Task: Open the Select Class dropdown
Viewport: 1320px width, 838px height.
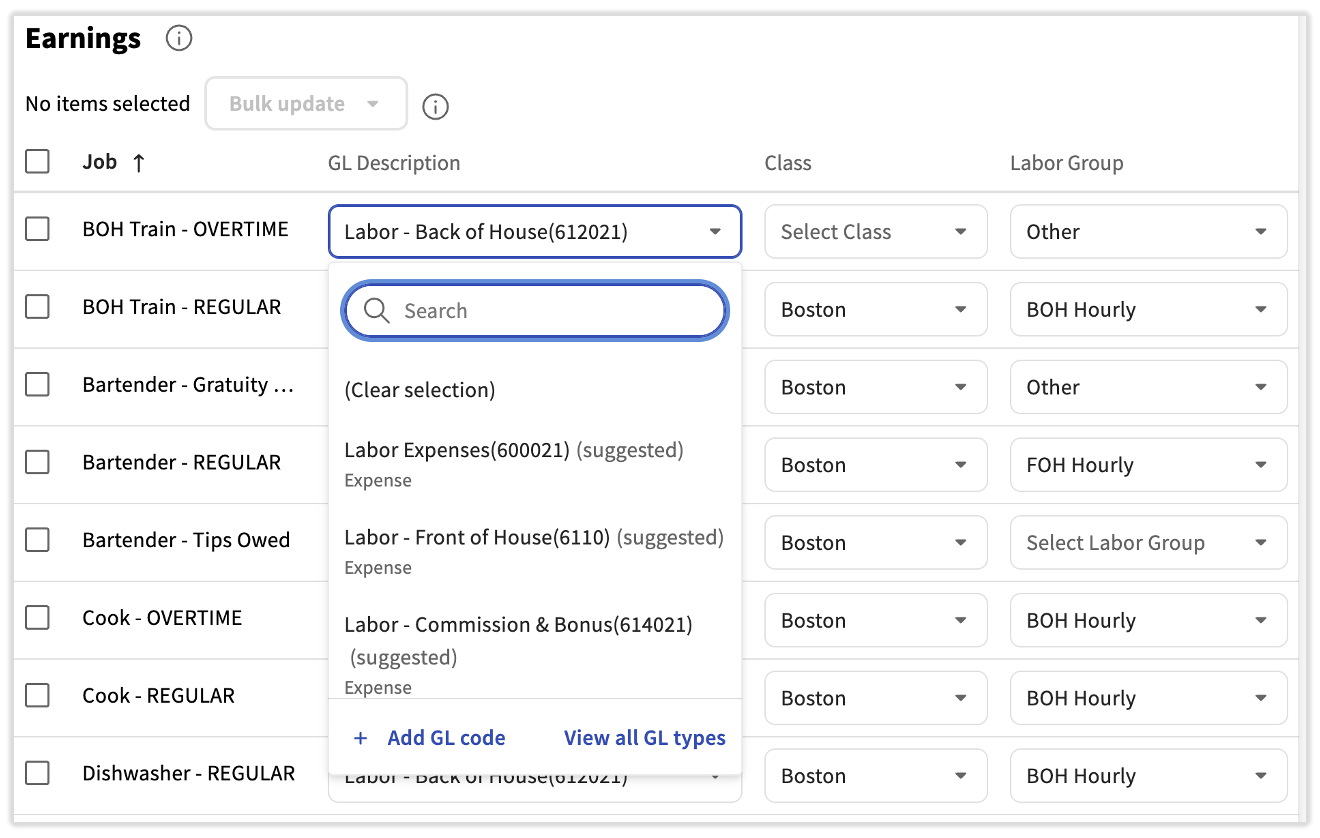Action: (x=875, y=232)
